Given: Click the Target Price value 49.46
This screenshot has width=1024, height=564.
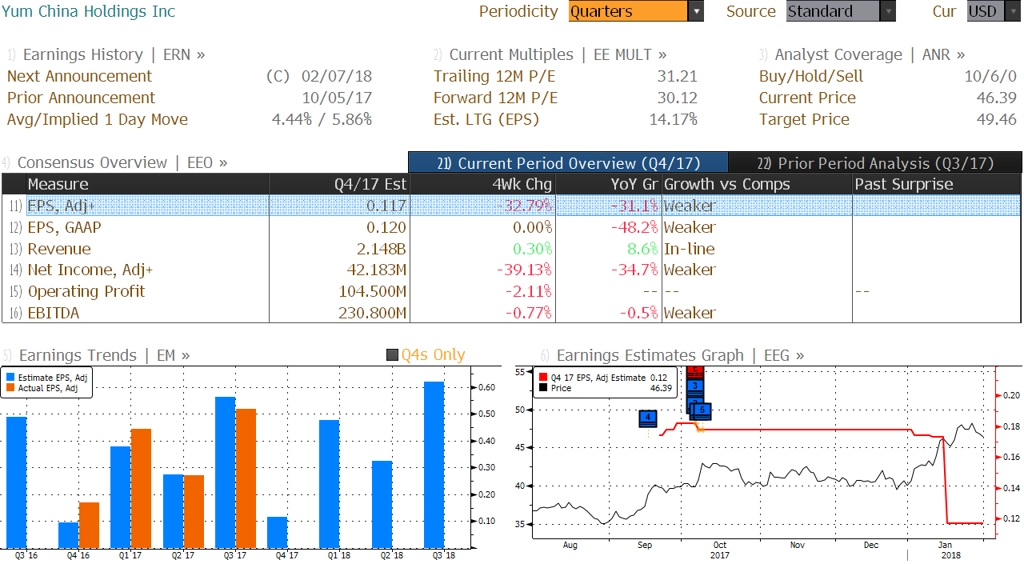Looking at the screenshot, I should 997,119.
